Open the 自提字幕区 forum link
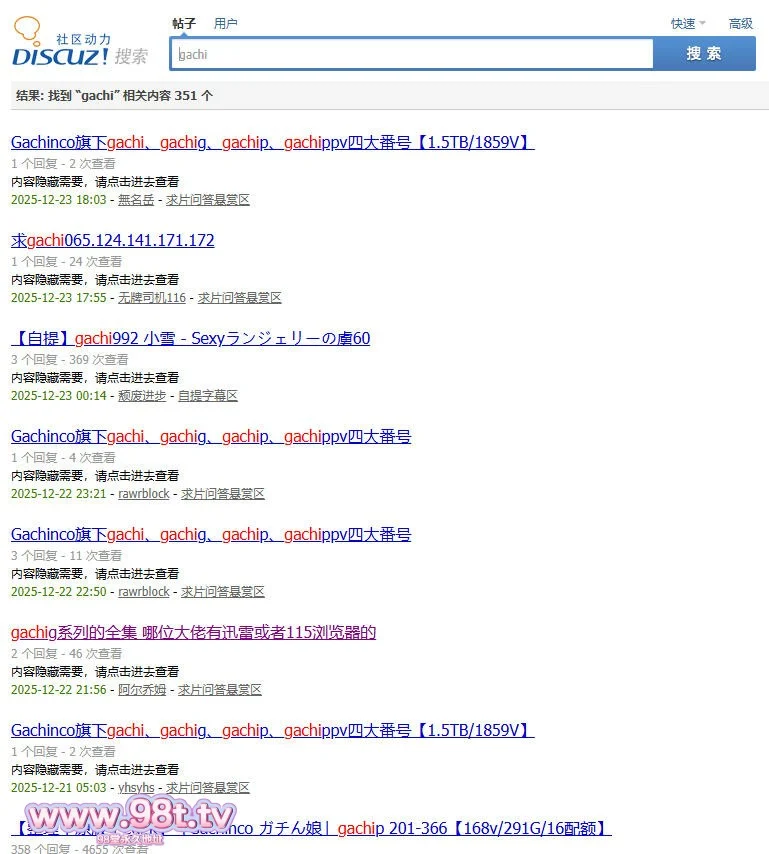769x854 pixels. coord(208,396)
